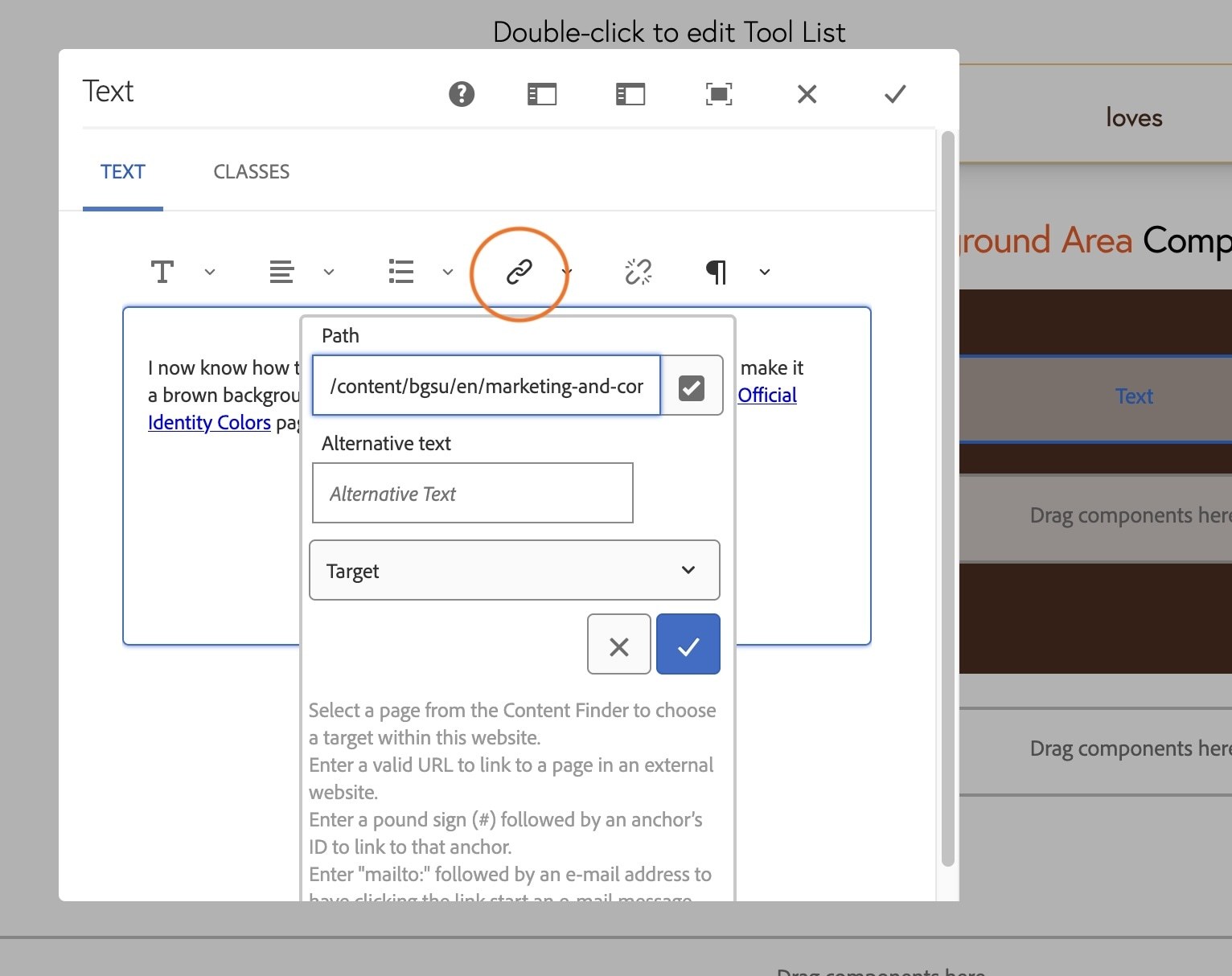This screenshot has width=1232, height=976.
Task: Click the text format T icon
Action: pyautogui.click(x=162, y=272)
